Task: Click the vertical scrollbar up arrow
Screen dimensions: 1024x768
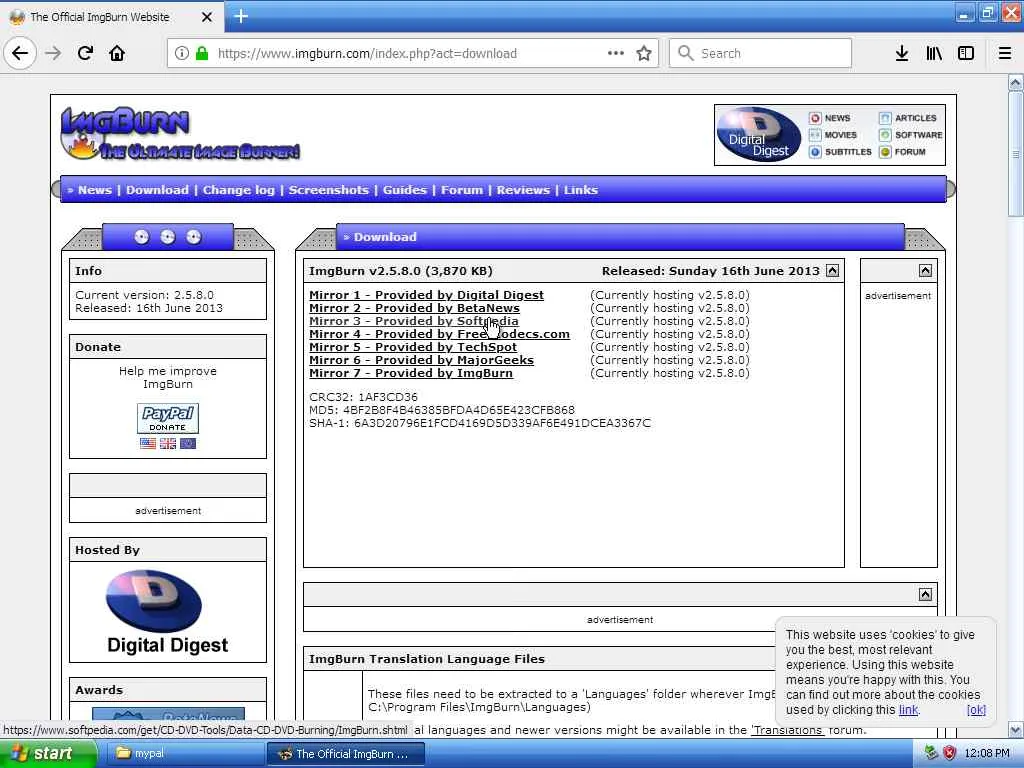Action: (1016, 83)
